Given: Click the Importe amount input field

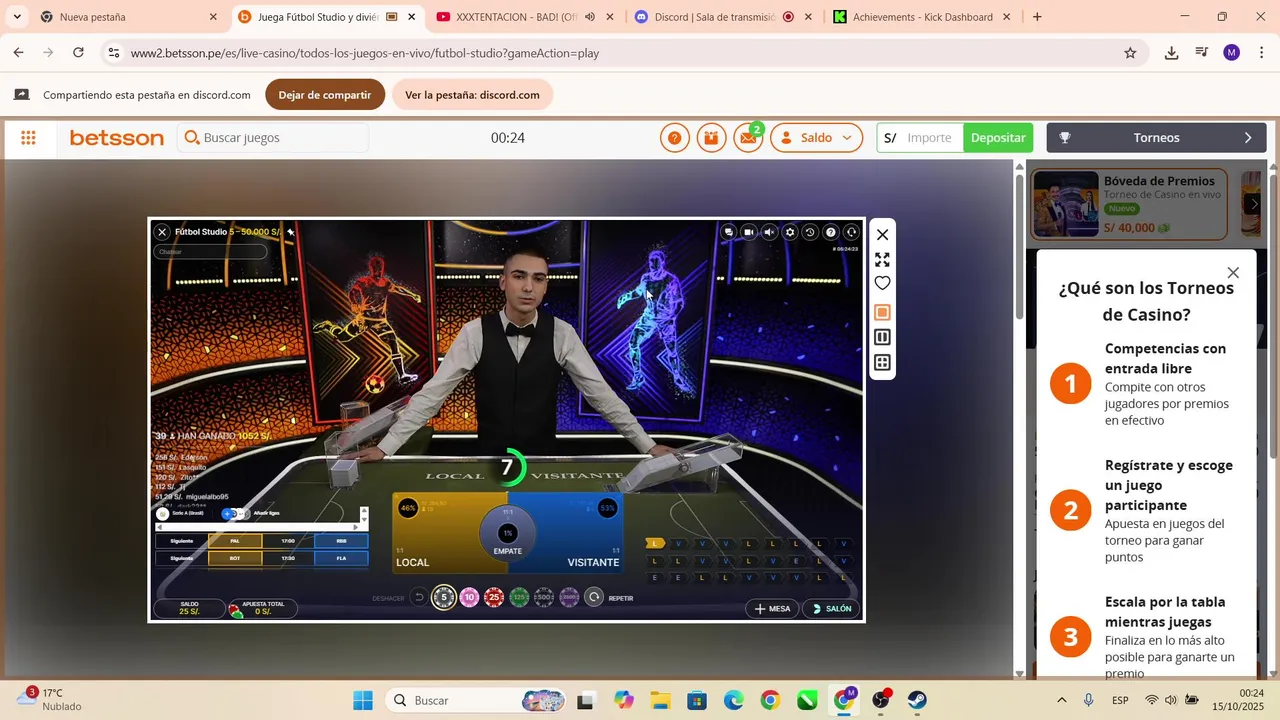Looking at the screenshot, I should (930, 138).
